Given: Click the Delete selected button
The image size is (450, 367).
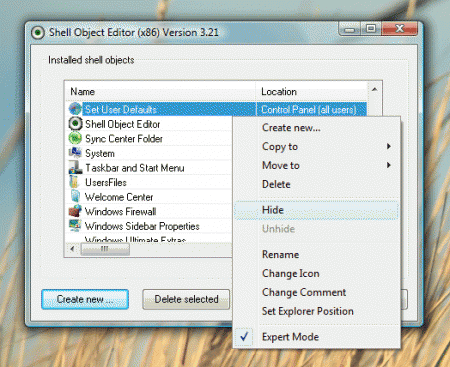Looking at the screenshot, I should coord(186,299).
